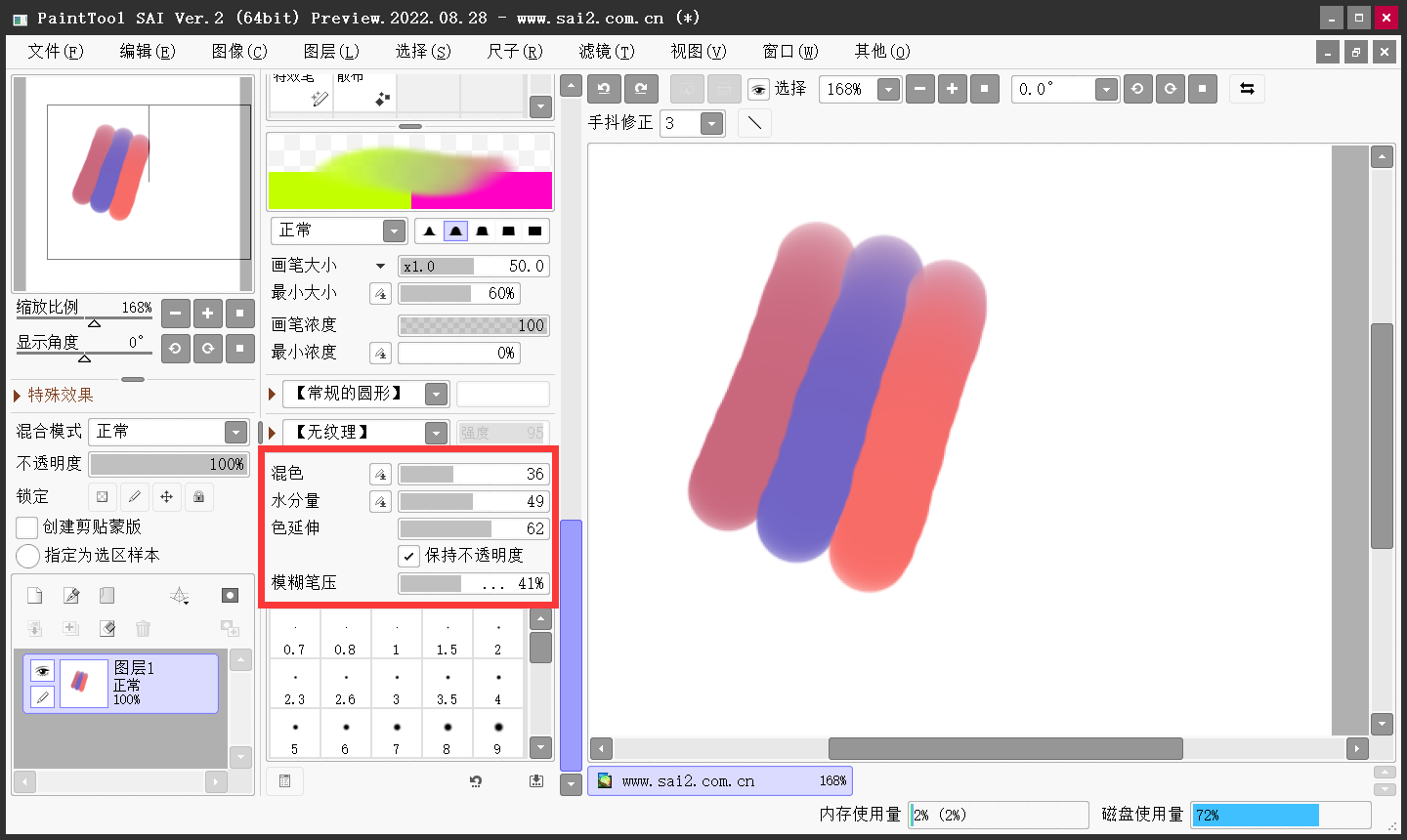Create a new normal layer
Image resolution: width=1407 pixels, height=840 pixels.
pyautogui.click(x=34, y=596)
